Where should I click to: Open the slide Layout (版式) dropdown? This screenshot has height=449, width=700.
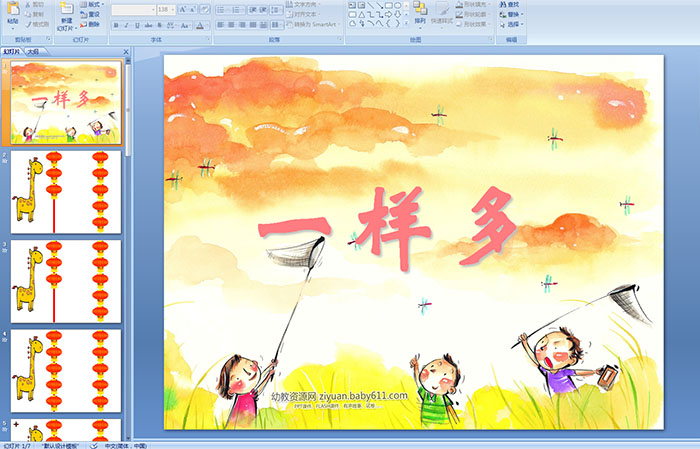pos(92,4)
